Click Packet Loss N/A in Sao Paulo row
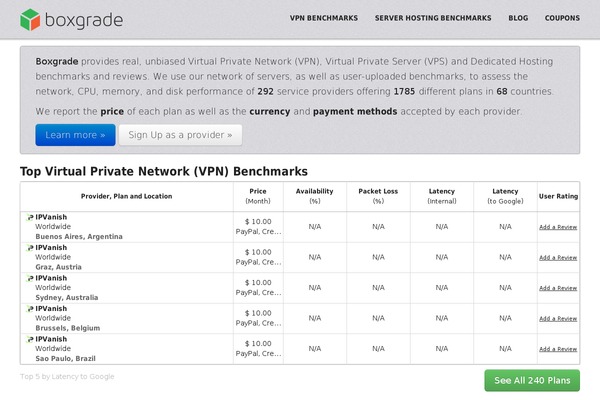Image resolution: width=600 pixels, height=400 pixels. tap(378, 349)
